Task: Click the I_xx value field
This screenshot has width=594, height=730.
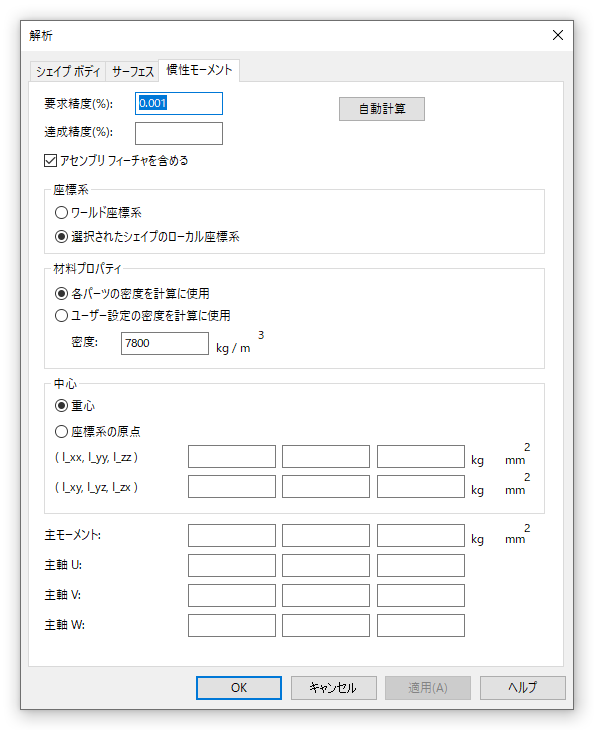Action: tap(232, 456)
